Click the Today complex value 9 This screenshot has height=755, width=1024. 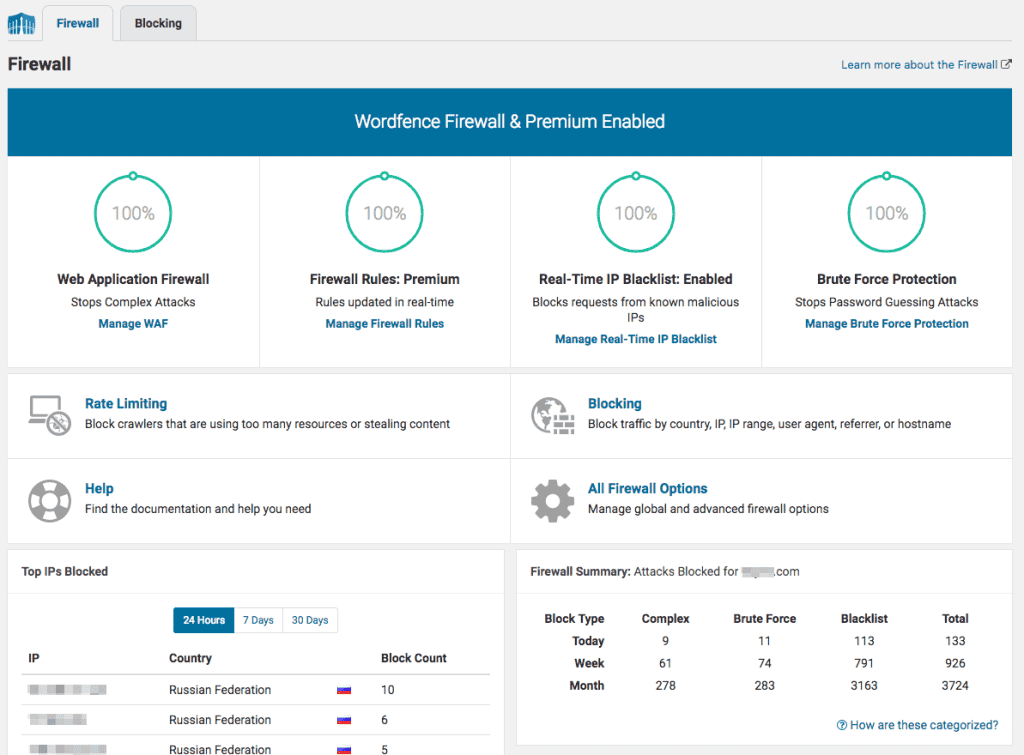pos(665,641)
